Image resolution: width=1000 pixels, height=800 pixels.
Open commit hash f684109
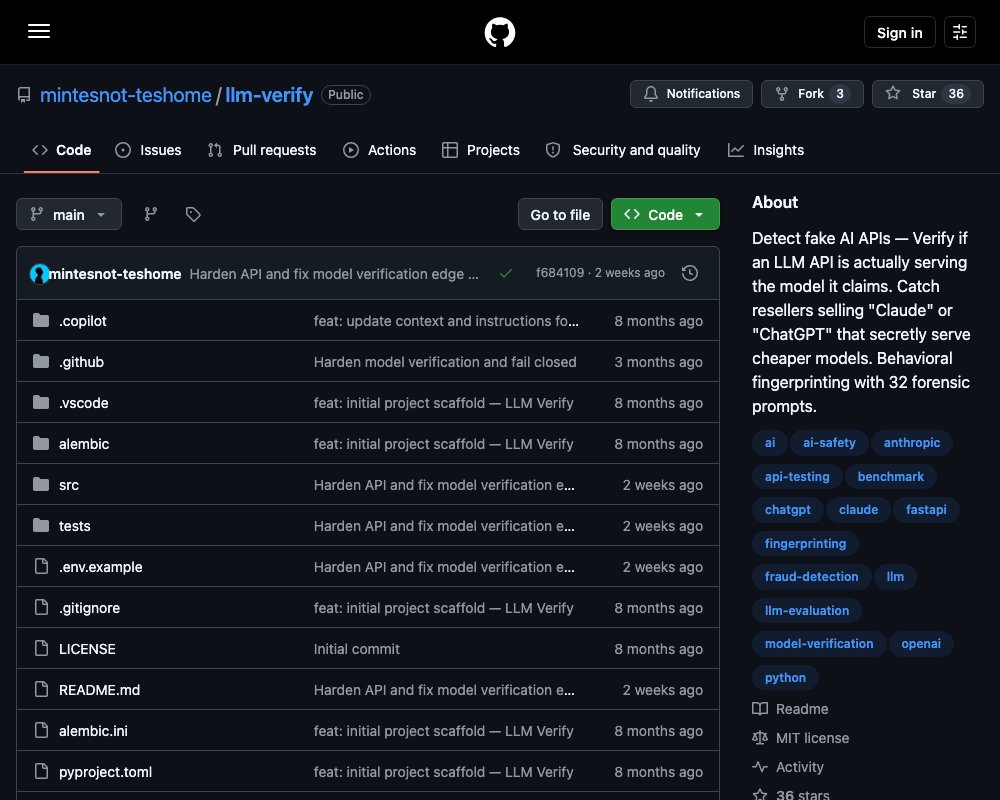pos(560,273)
